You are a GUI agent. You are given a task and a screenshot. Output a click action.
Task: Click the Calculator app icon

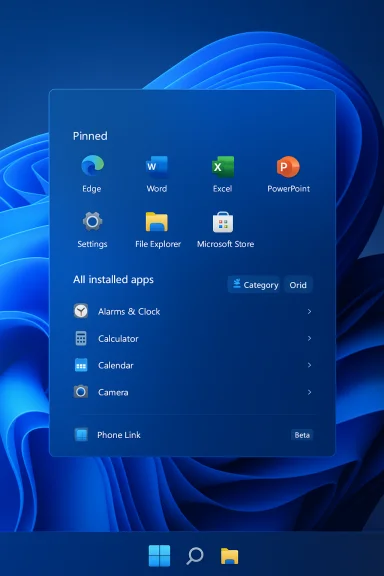(x=81, y=338)
